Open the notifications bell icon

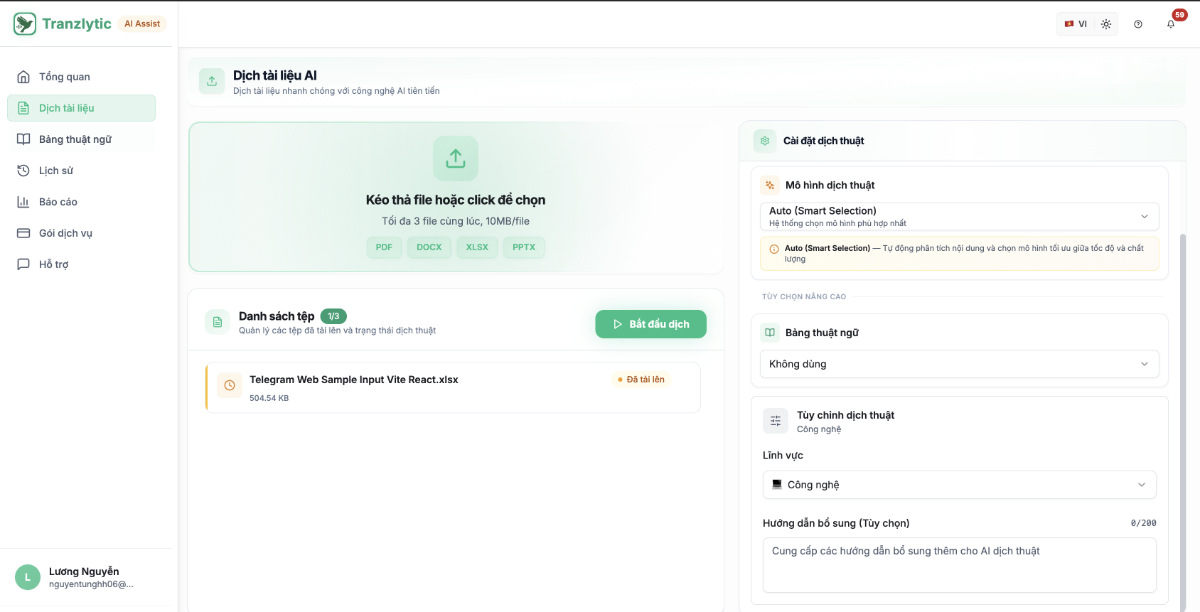pyautogui.click(x=1171, y=24)
